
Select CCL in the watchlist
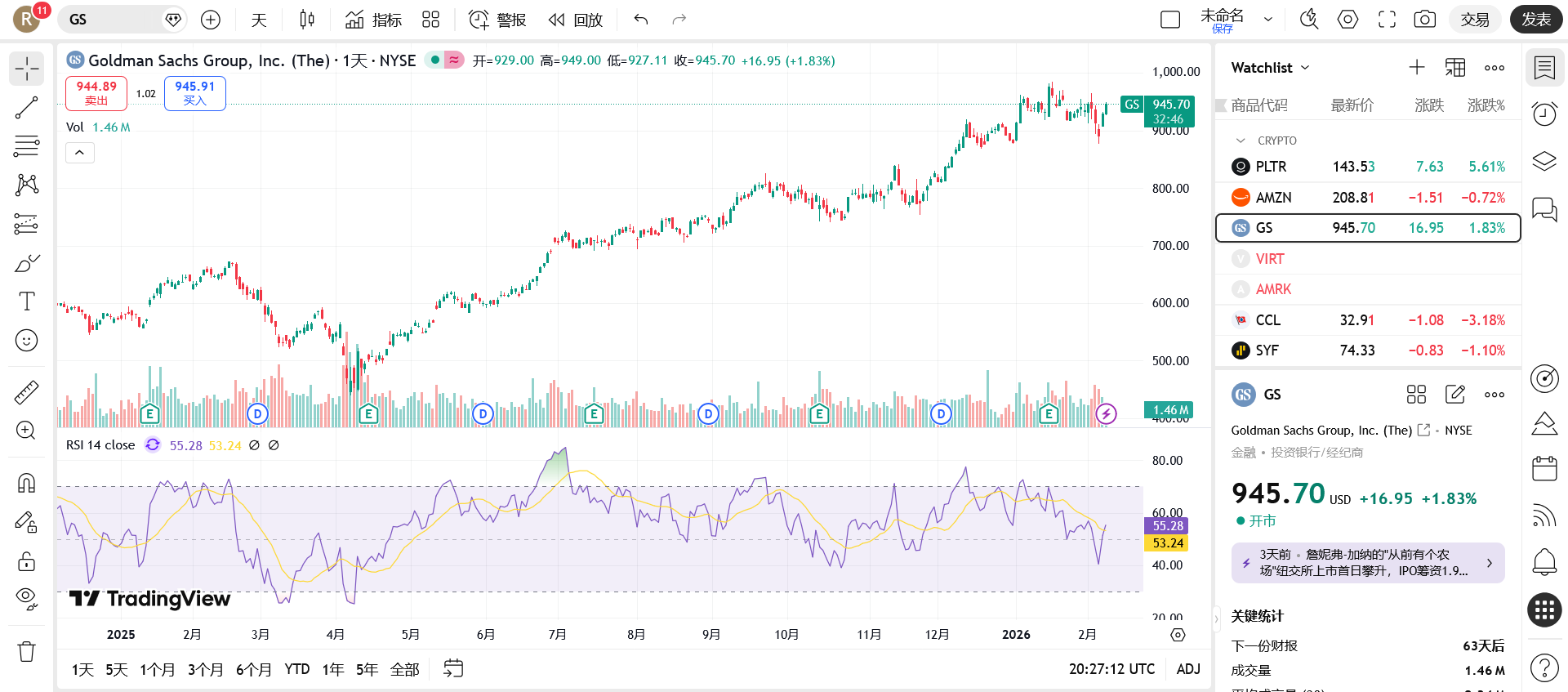1368,320
